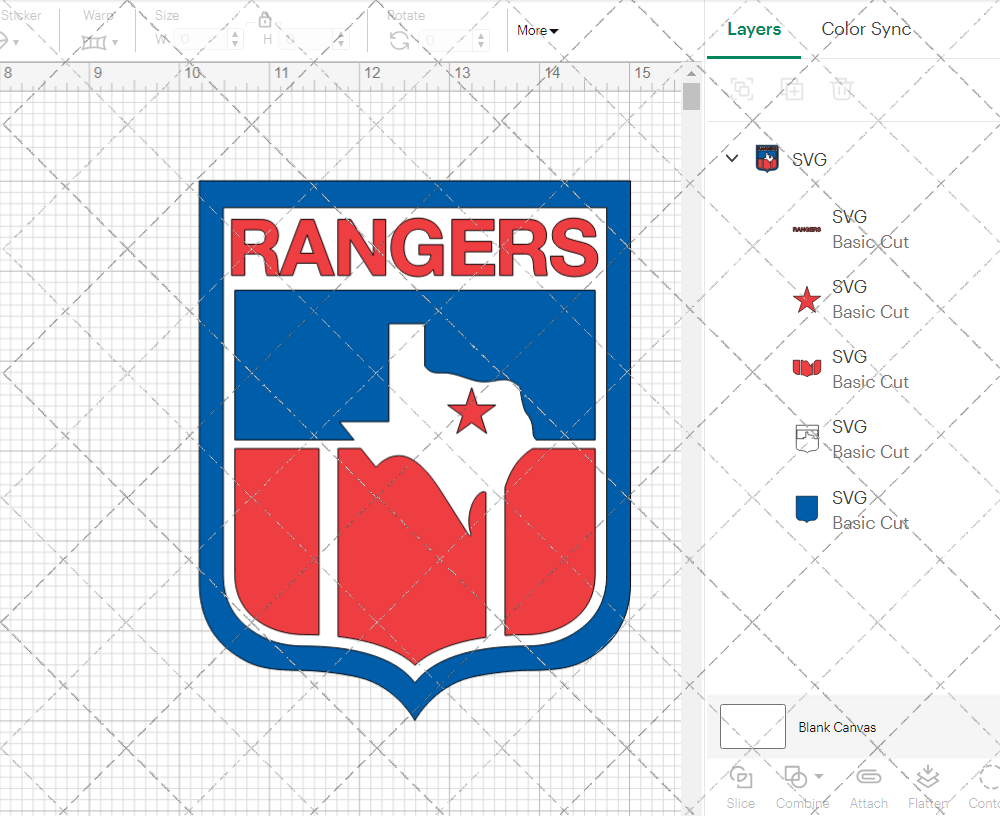The width and height of the screenshot is (1000, 816).
Task: Click the Duplicate layer icon
Action: 792,89
